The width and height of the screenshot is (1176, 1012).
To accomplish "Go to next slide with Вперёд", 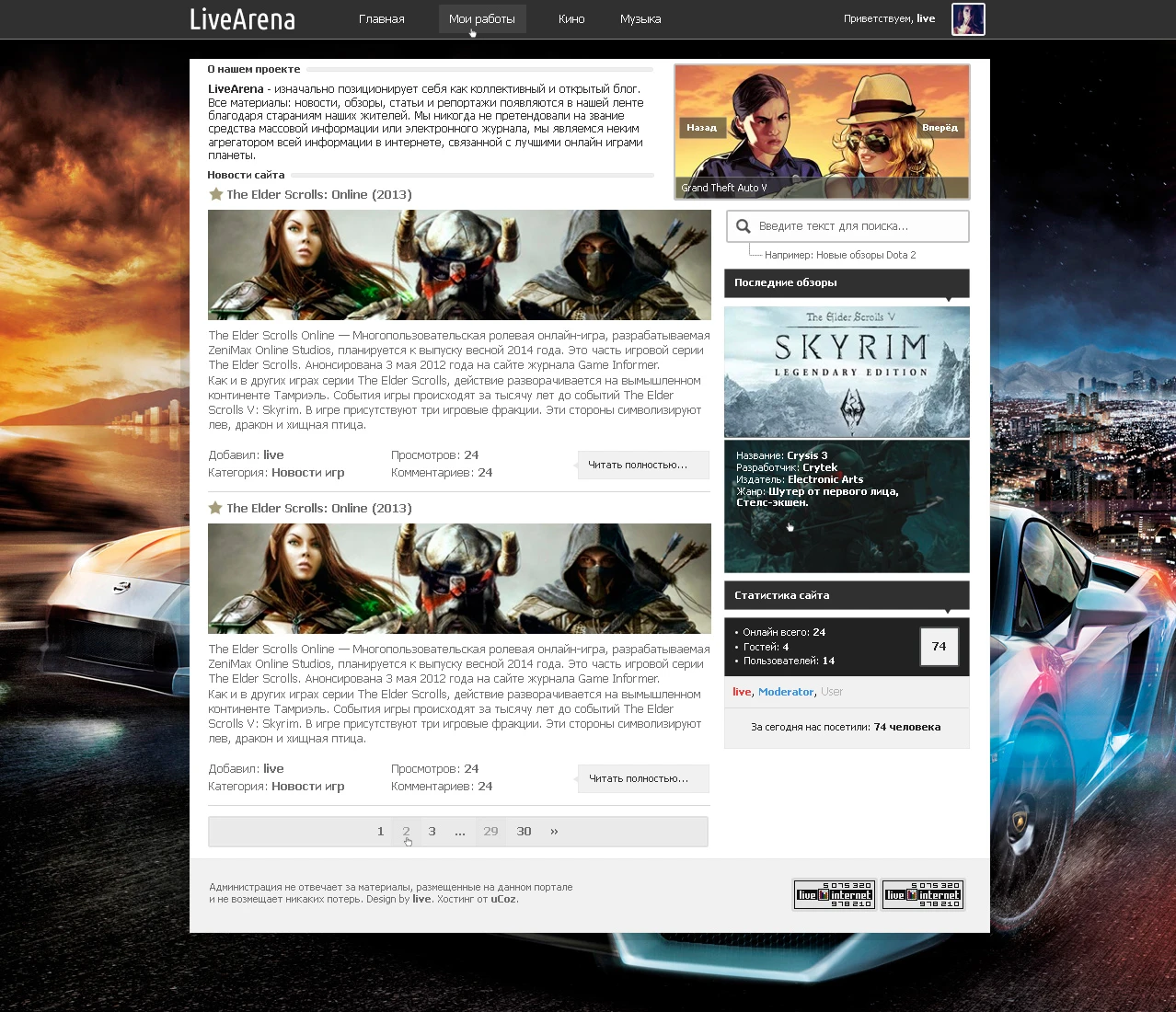I will click(x=940, y=128).
